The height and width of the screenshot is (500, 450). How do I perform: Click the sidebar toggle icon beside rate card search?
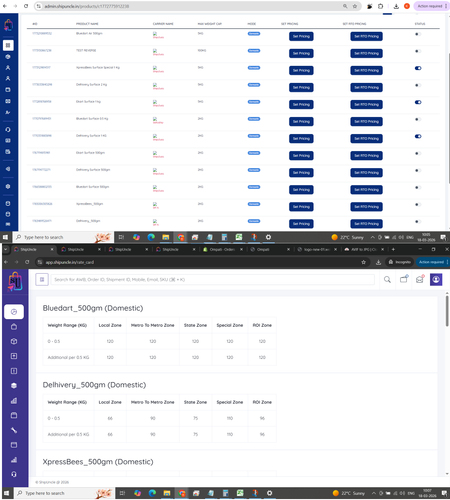(42, 280)
